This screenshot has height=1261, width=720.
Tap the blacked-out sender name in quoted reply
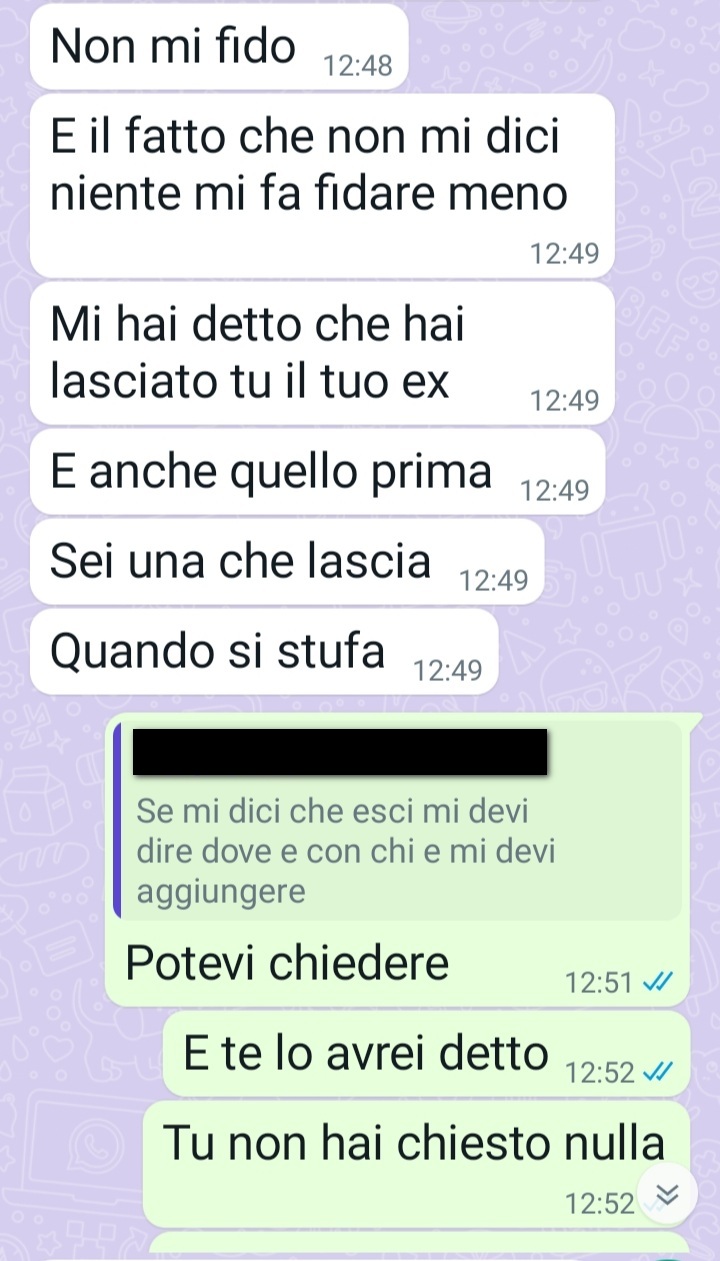[340, 752]
